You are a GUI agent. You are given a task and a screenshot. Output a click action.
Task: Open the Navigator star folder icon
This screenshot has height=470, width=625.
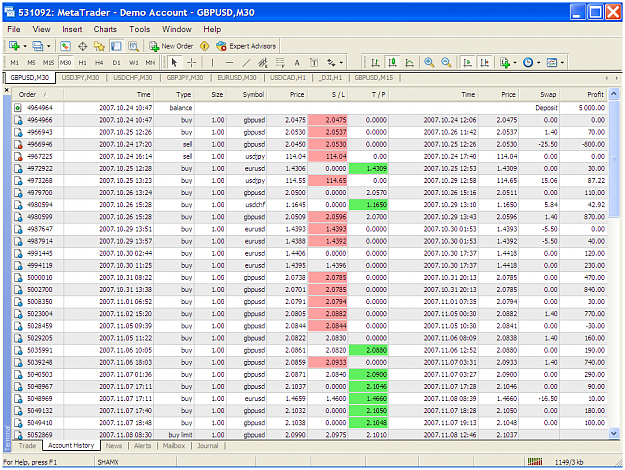(x=99, y=46)
